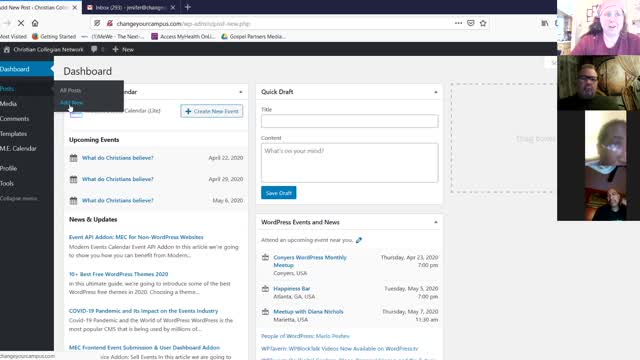
Task: Open Conyers WordPress Monthly Meetup link
Action: pyautogui.click(x=310, y=261)
